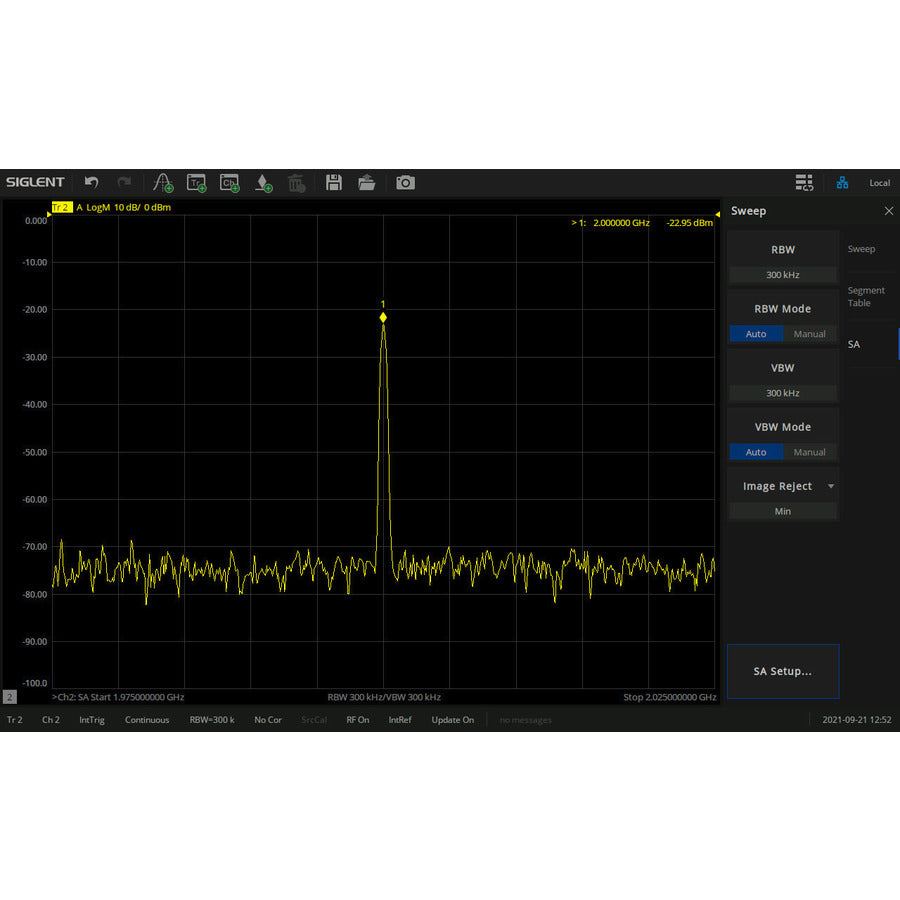This screenshot has height=900, width=900.
Task: Add a marker using the marker icon
Action: (x=262, y=183)
